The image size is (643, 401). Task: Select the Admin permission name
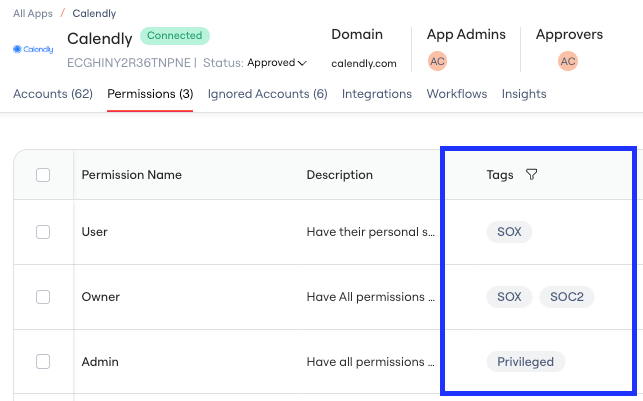pyautogui.click(x=100, y=362)
